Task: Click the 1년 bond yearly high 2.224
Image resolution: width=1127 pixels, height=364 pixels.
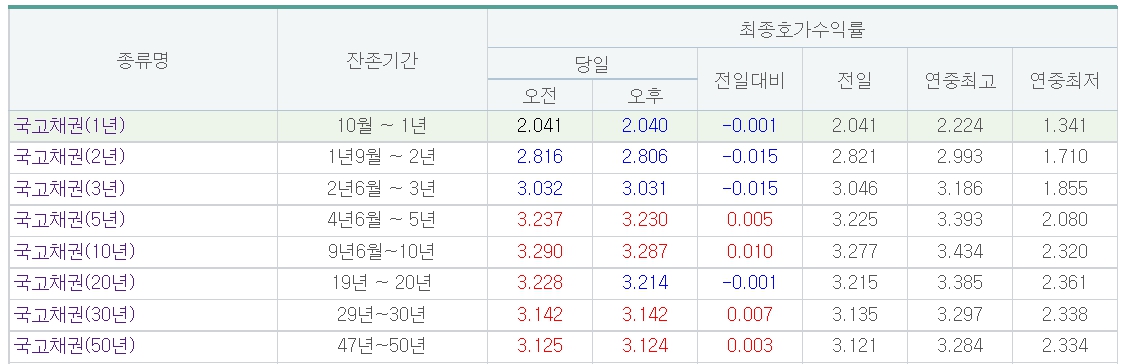Action: [960, 125]
